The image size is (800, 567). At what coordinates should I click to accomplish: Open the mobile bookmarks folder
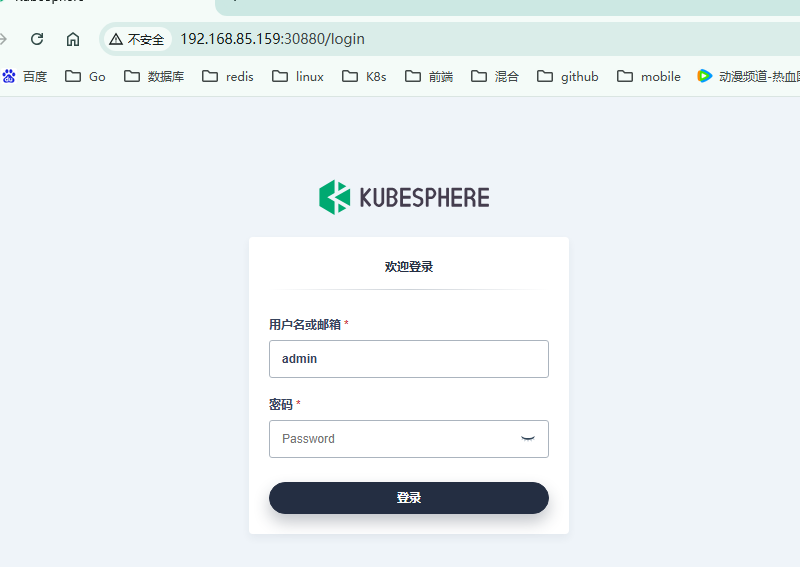649,77
